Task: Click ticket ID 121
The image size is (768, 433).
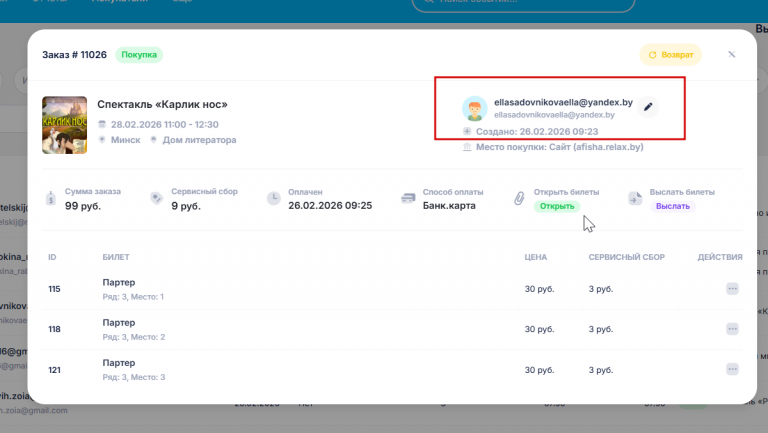Action: point(54,370)
